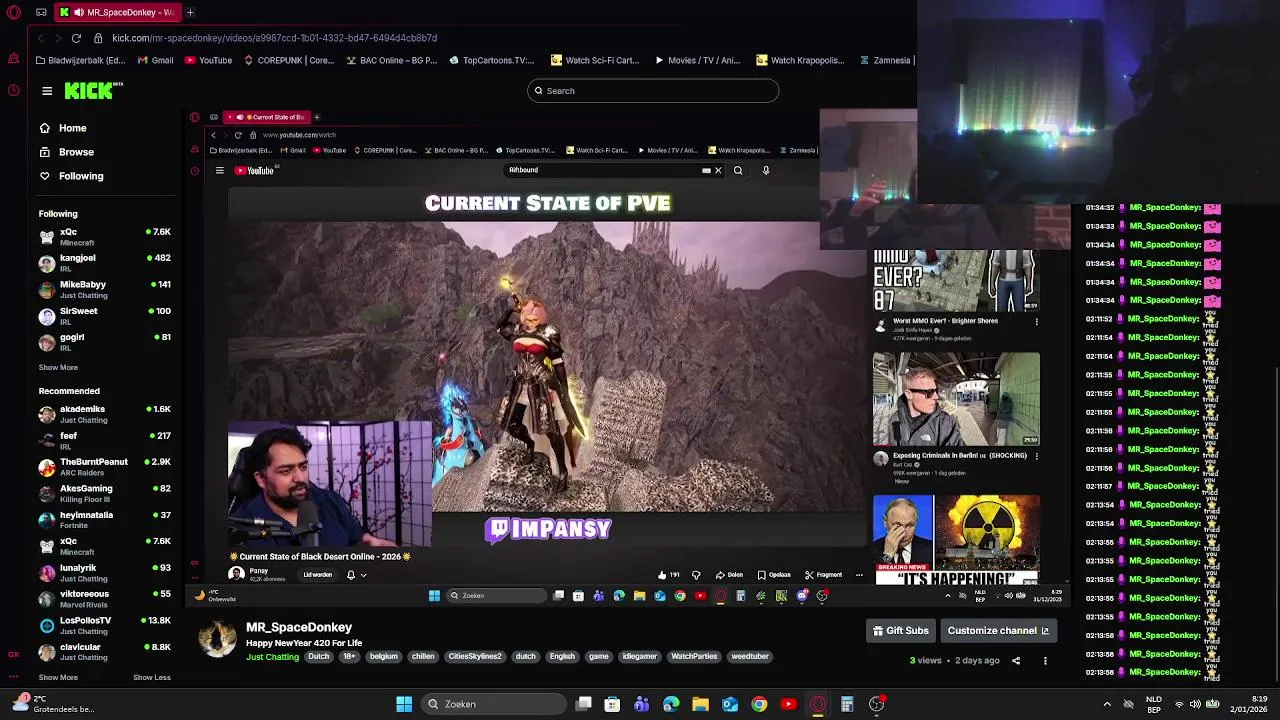Click the Gift Subs button

pos(901,631)
